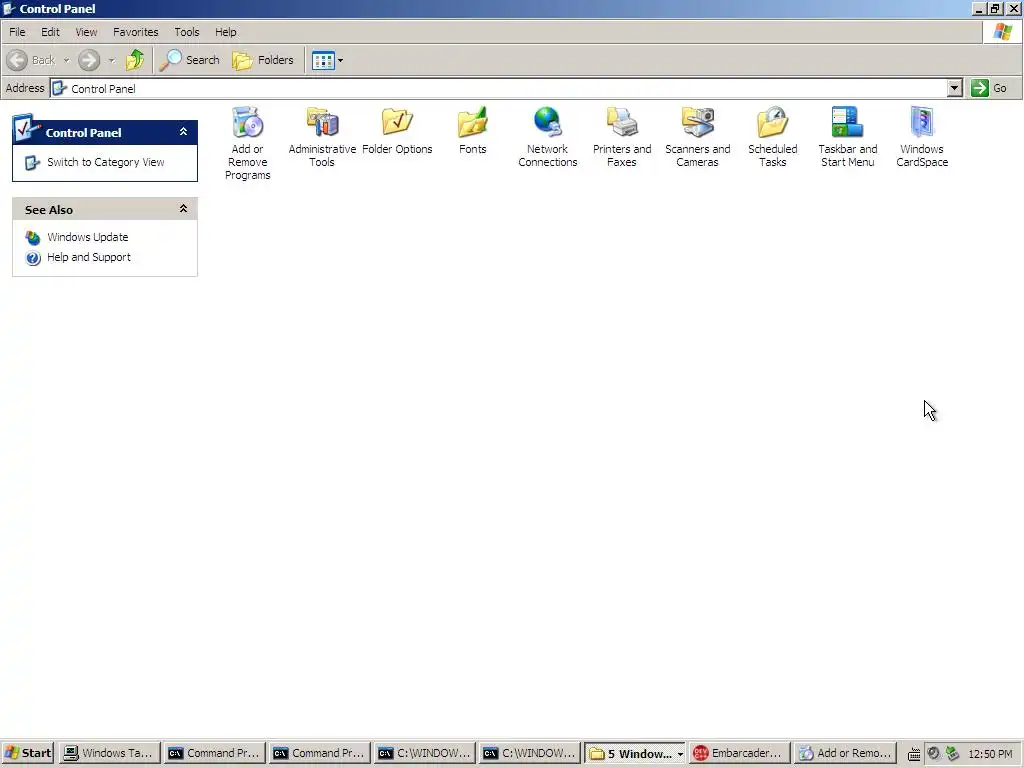Open the Tools menu
This screenshot has width=1024, height=768.
(x=187, y=32)
